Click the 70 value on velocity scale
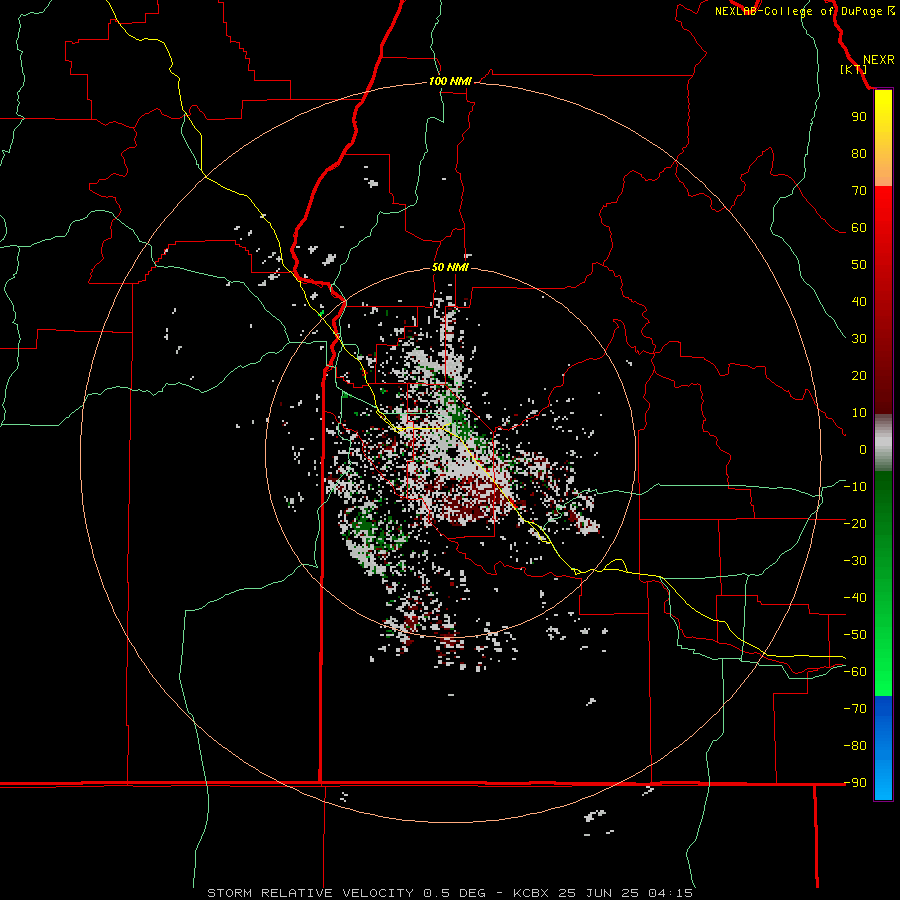900x900 pixels. click(859, 191)
